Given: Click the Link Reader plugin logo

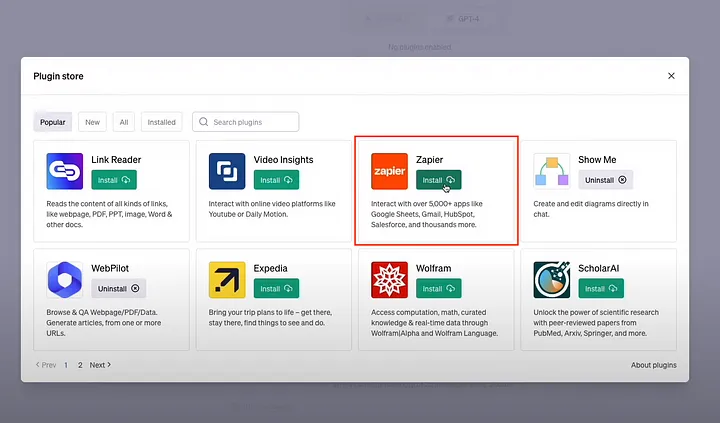Looking at the screenshot, I should click(x=65, y=171).
